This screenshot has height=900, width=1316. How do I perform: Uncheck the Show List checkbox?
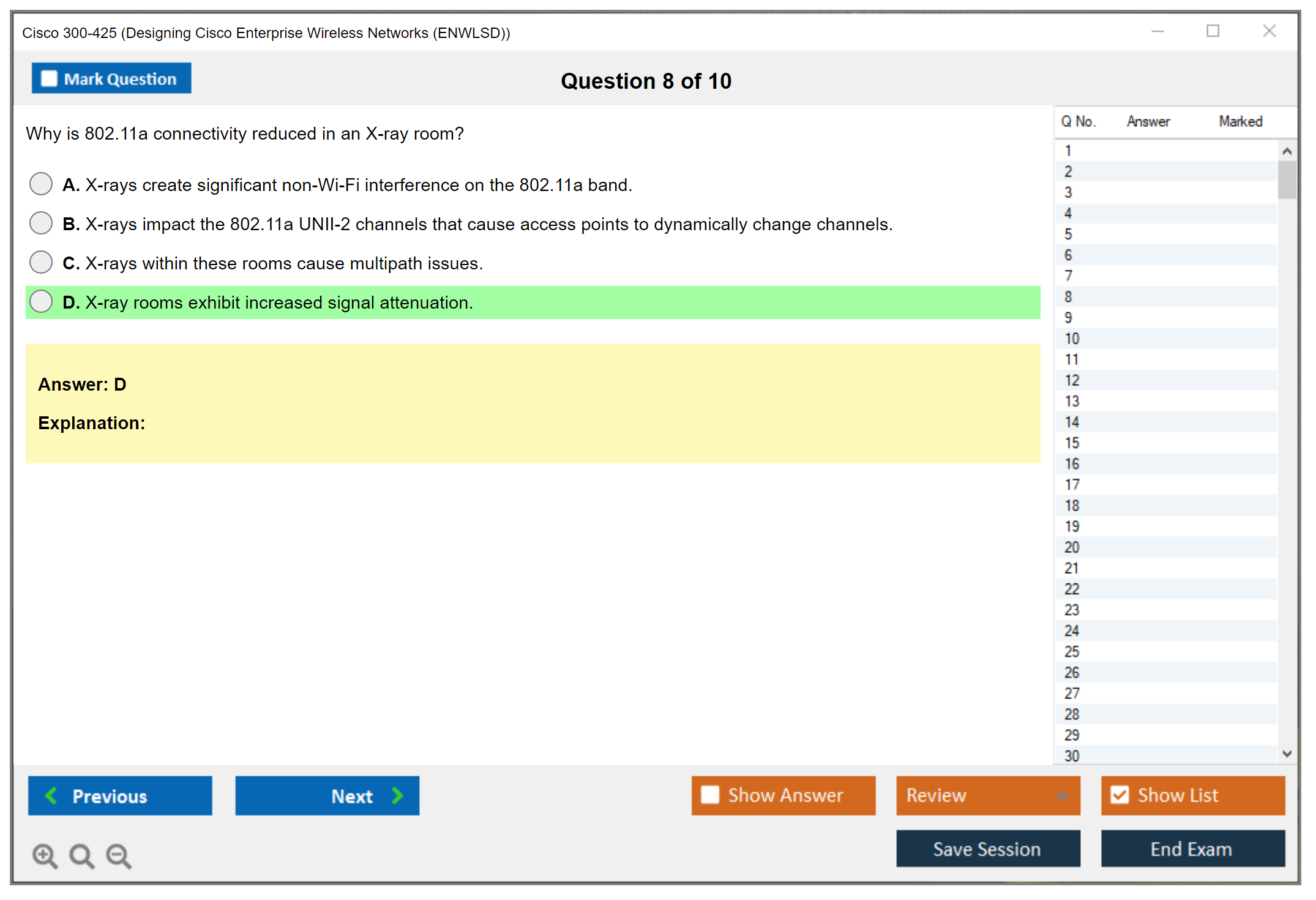click(x=1120, y=795)
